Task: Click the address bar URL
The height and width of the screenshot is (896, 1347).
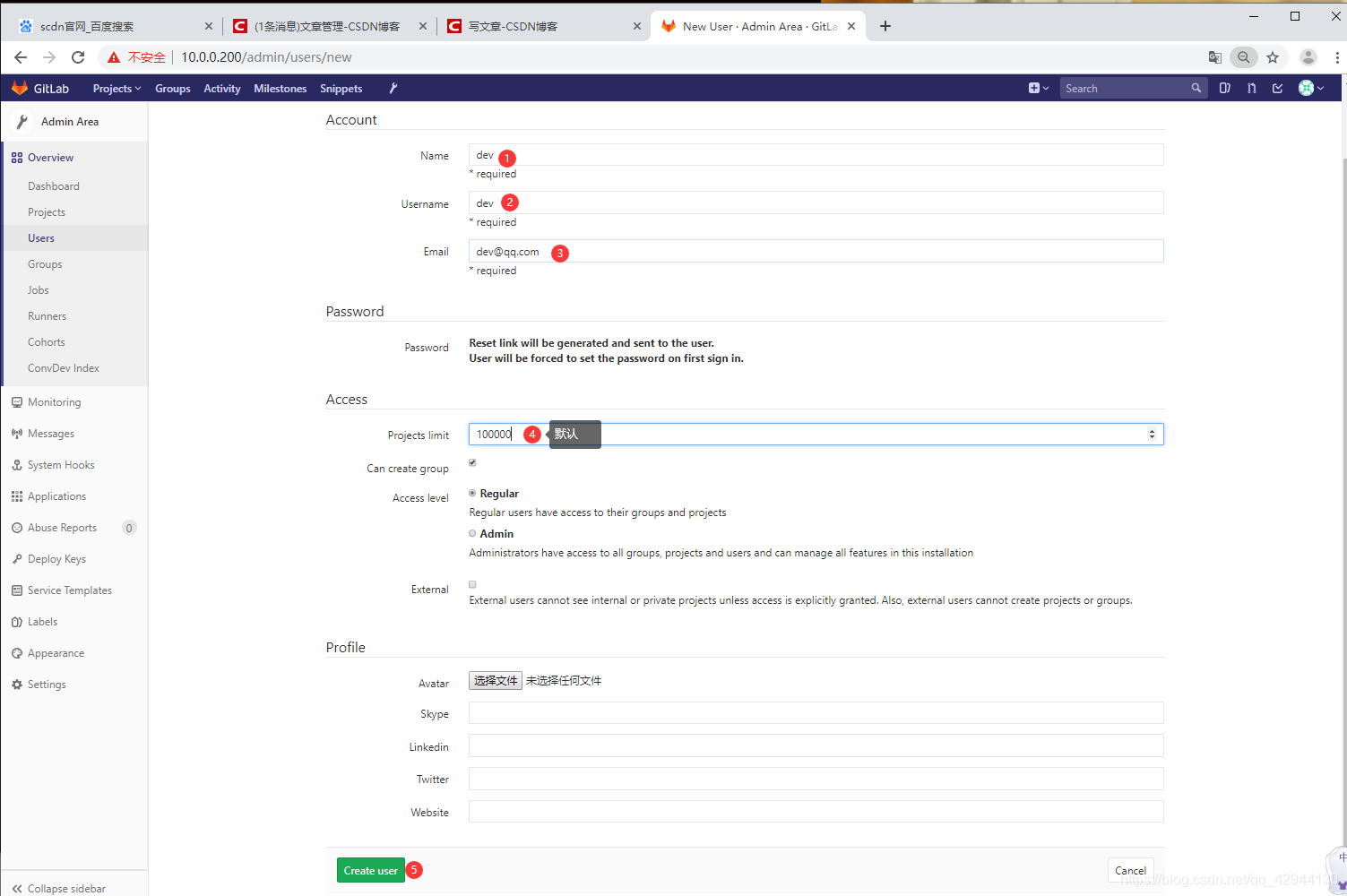Action: [266, 57]
